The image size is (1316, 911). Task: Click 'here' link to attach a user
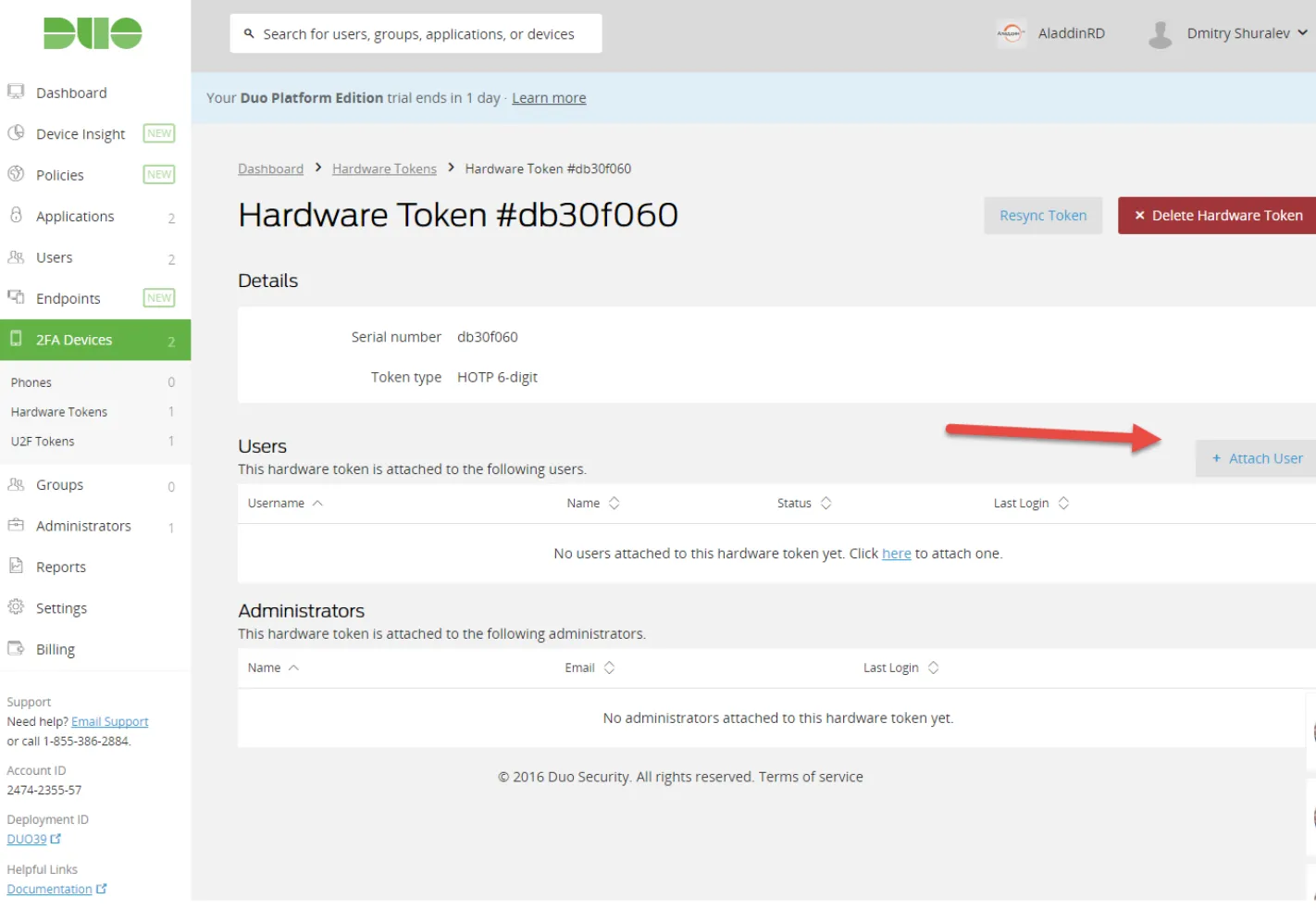click(896, 554)
